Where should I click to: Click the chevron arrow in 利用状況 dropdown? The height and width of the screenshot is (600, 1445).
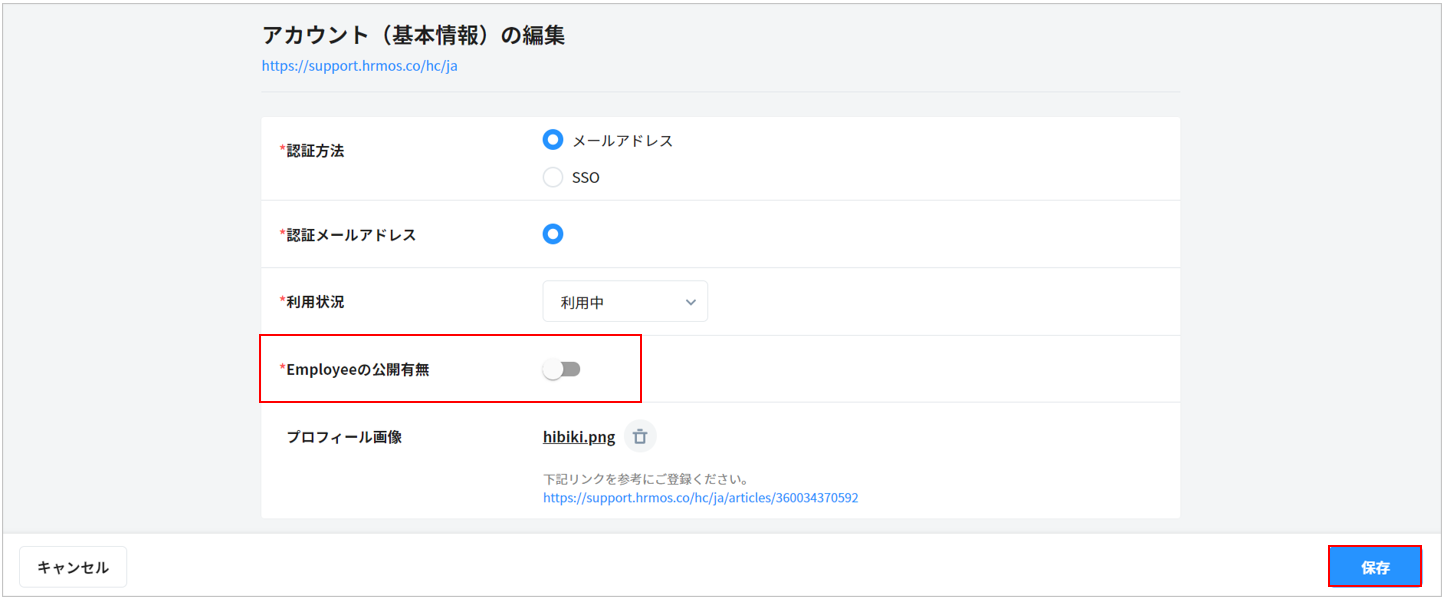pos(690,302)
